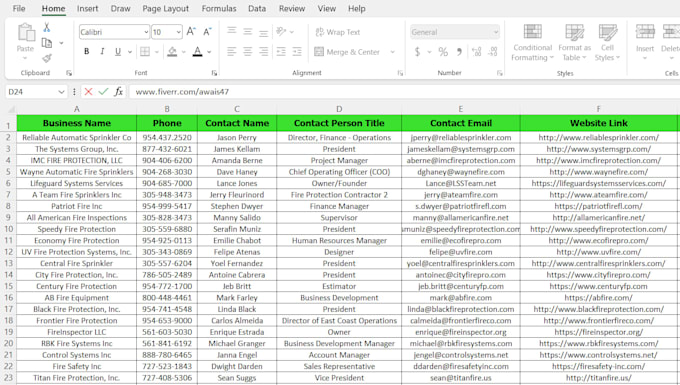Viewport: 680px width, 385px height.
Task: Open website link http://www.uvfire.com/
Action: point(599,252)
